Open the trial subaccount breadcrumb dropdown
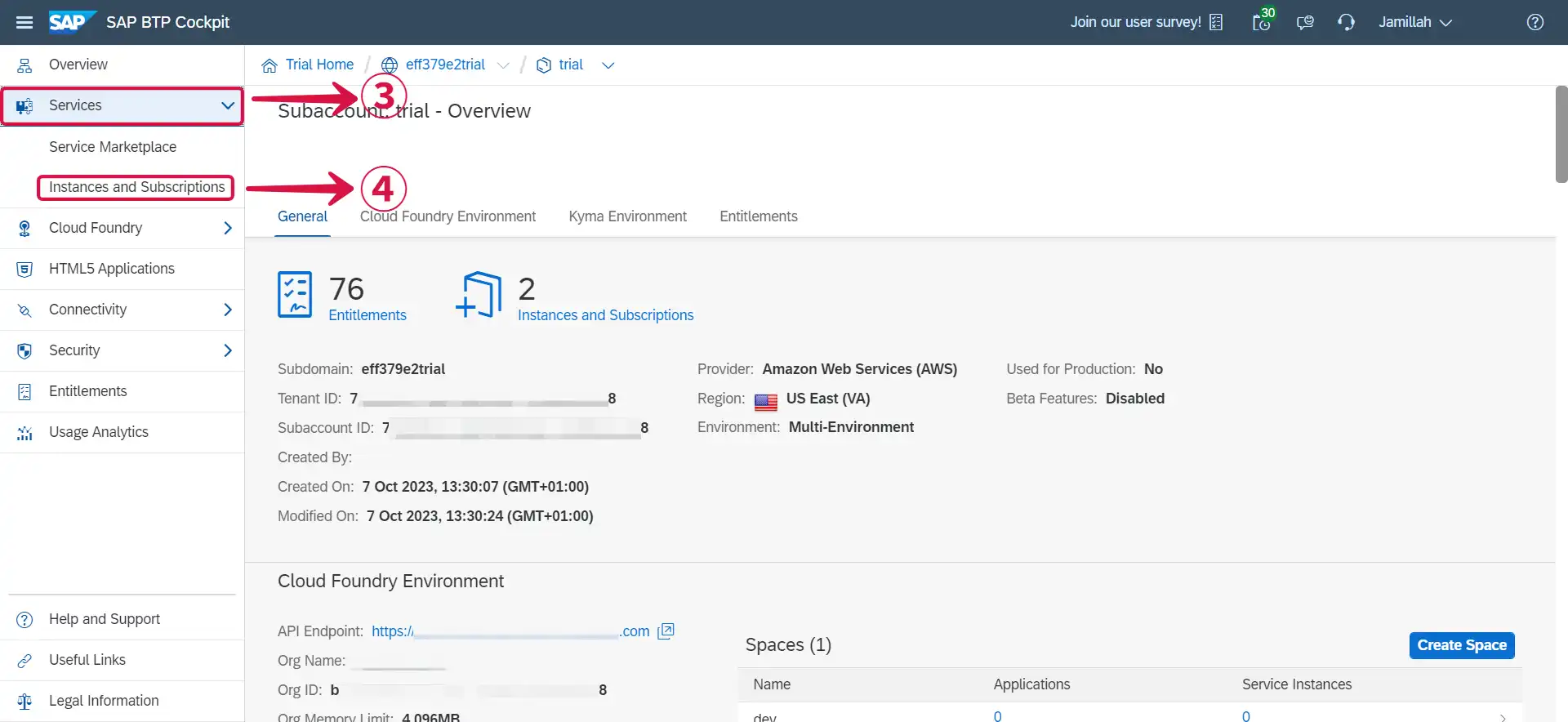1568x722 pixels. pos(608,65)
